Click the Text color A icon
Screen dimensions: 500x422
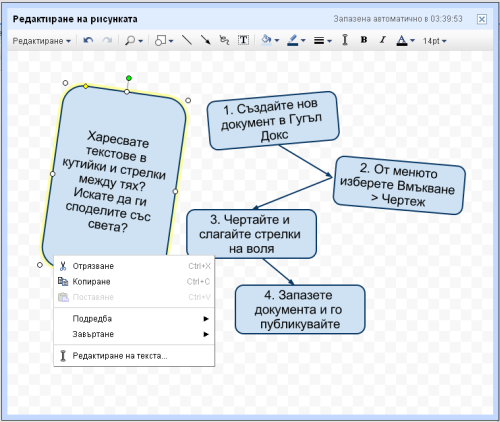(x=402, y=40)
